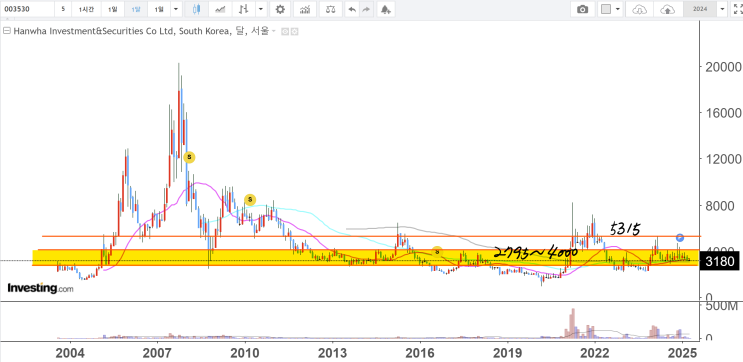Click the 2025 time axis label
This screenshot has width=743, height=362.
(x=682, y=353)
